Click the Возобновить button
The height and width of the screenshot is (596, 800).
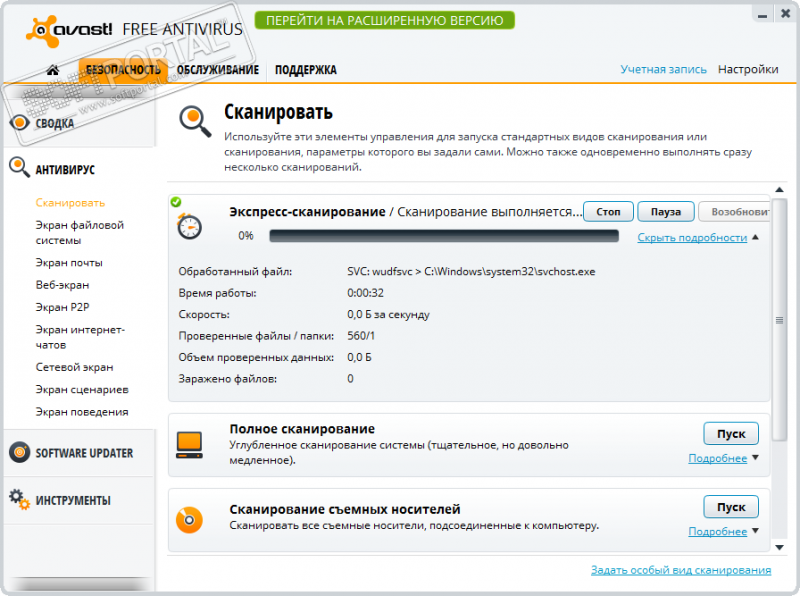[734, 211]
